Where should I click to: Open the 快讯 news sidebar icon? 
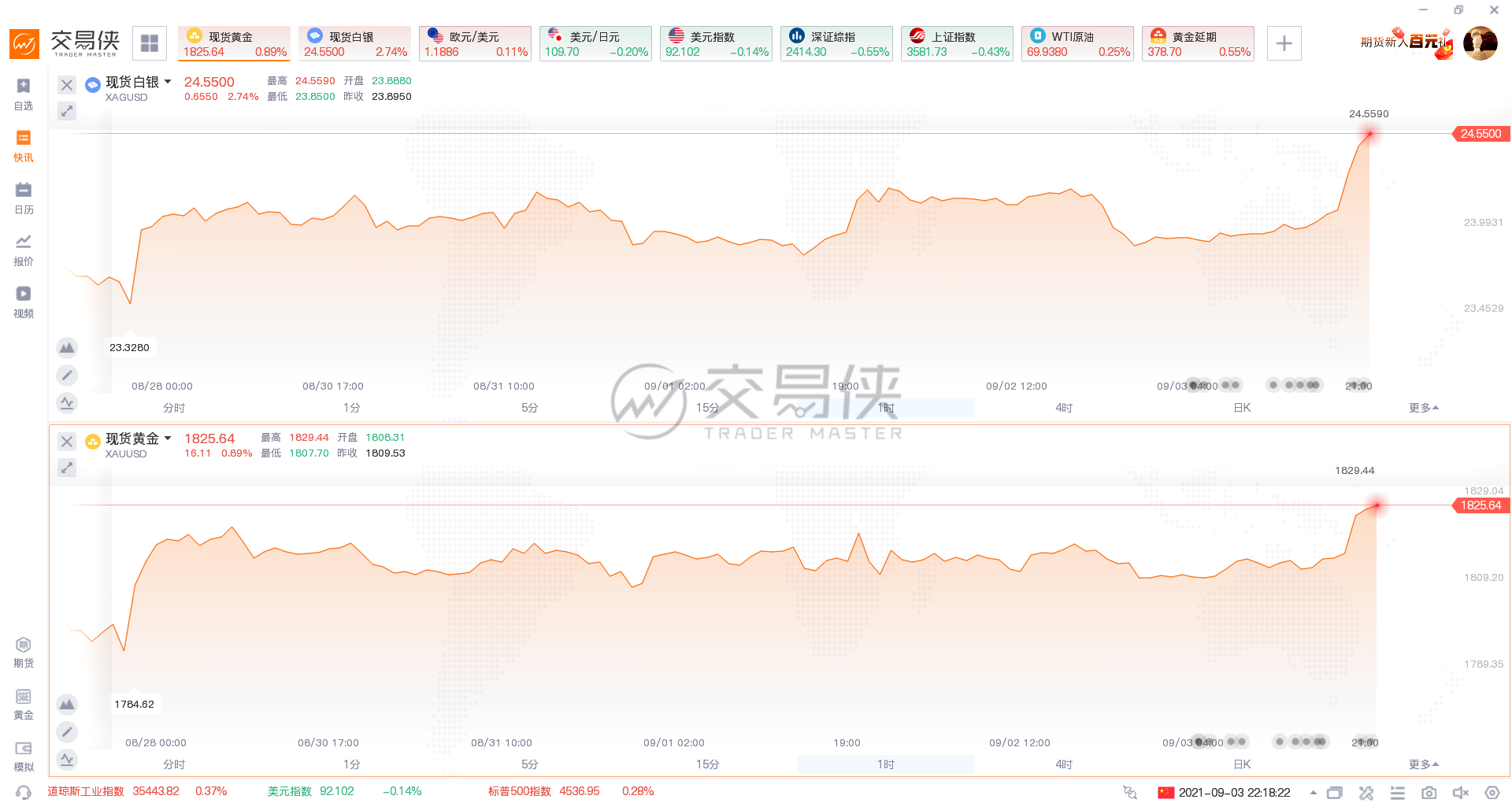(x=24, y=146)
